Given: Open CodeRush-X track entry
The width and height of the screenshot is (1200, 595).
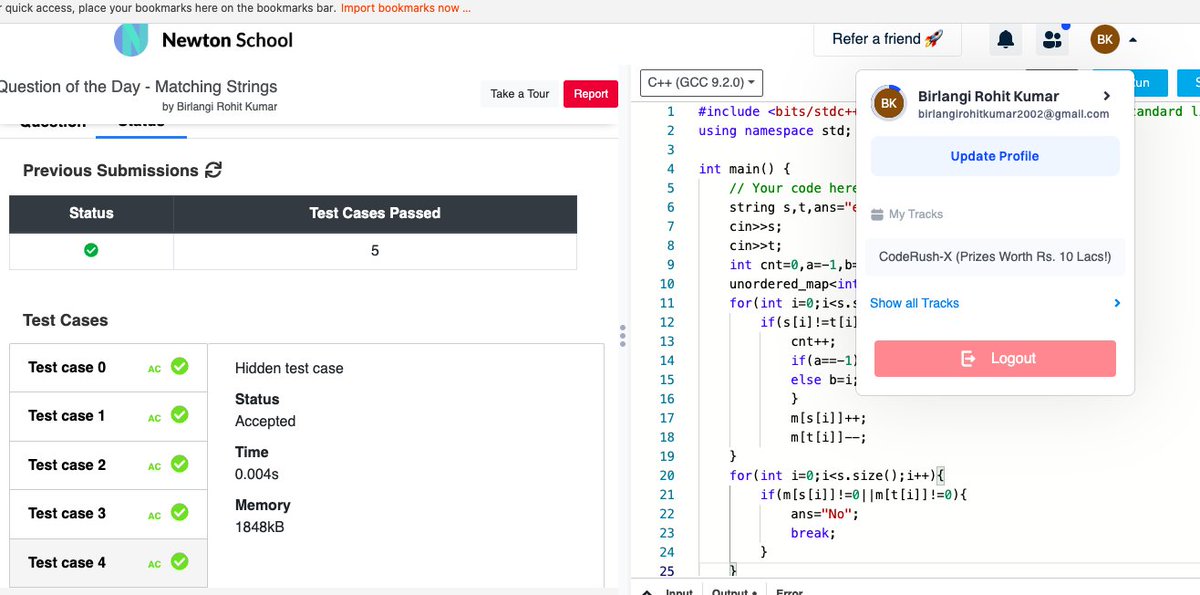Looking at the screenshot, I should pyautogui.click(x=995, y=256).
